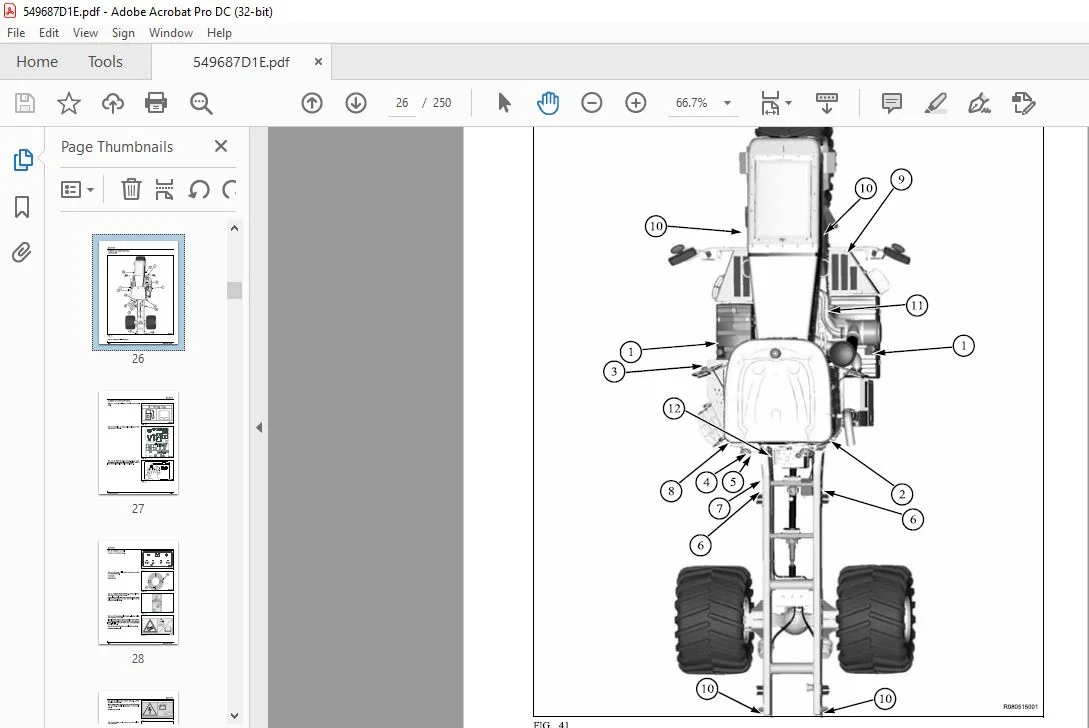Go to next page with down arrow
The height and width of the screenshot is (728, 1089).
(356, 103)
